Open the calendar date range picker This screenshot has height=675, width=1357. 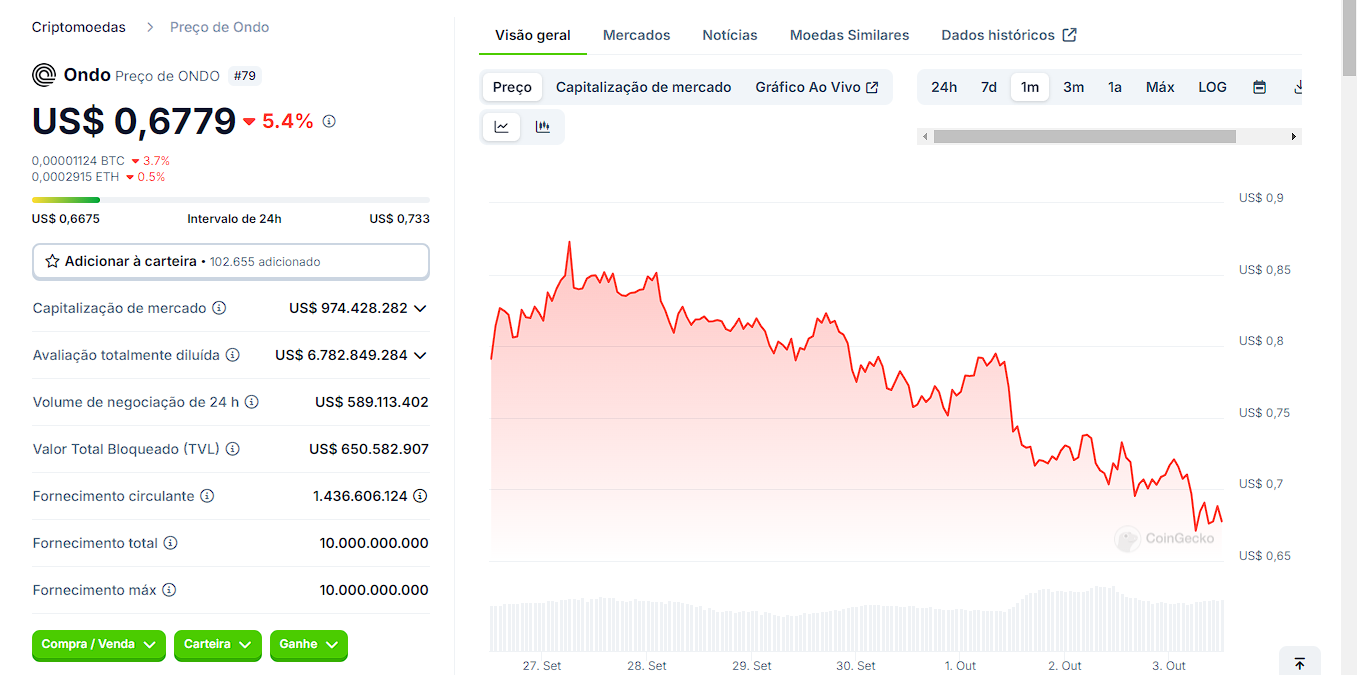[x=1259, y=87]
